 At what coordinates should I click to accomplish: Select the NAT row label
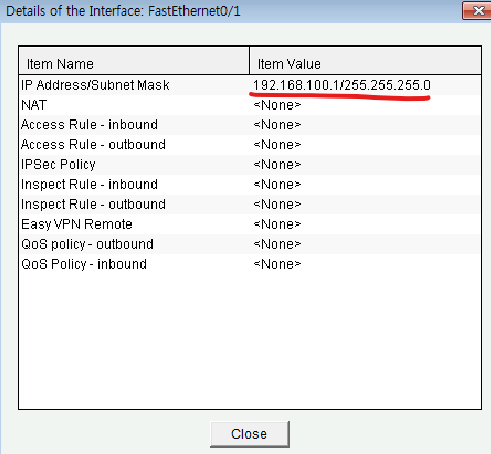click(34, 105)
